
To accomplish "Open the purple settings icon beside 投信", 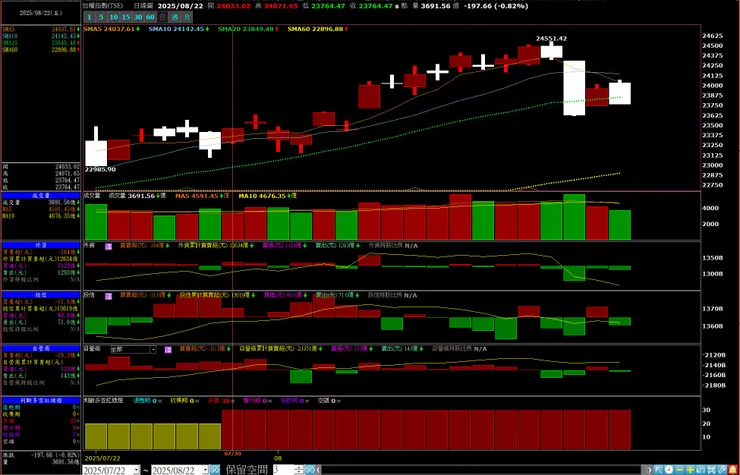I will pos(109,296).
